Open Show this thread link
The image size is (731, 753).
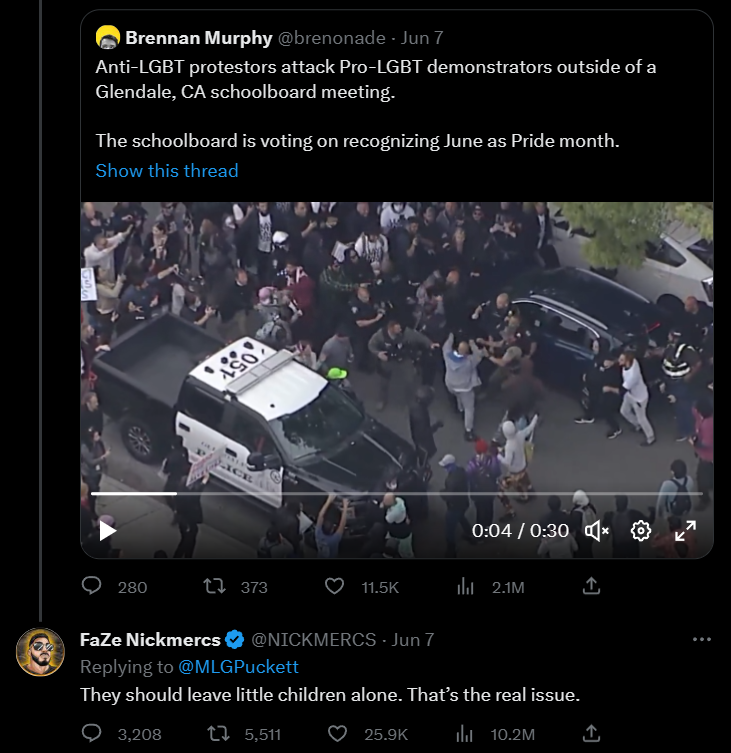point(167,171)
